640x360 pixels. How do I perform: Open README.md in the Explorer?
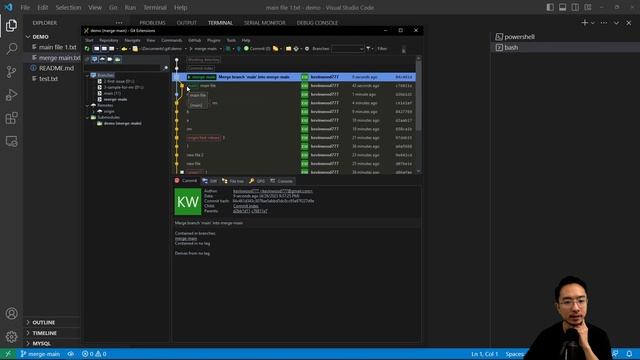pos(56,68)
